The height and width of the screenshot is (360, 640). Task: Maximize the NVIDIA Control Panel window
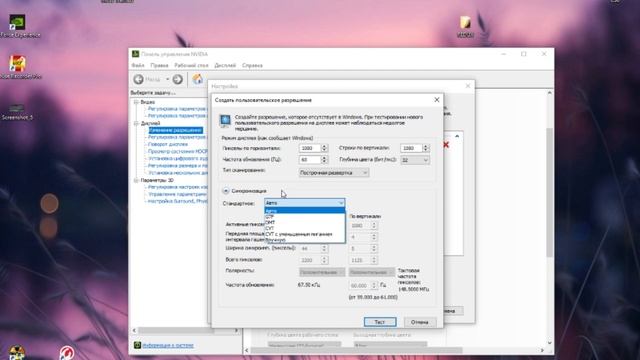pyautogui.click(x=524, y=54)
